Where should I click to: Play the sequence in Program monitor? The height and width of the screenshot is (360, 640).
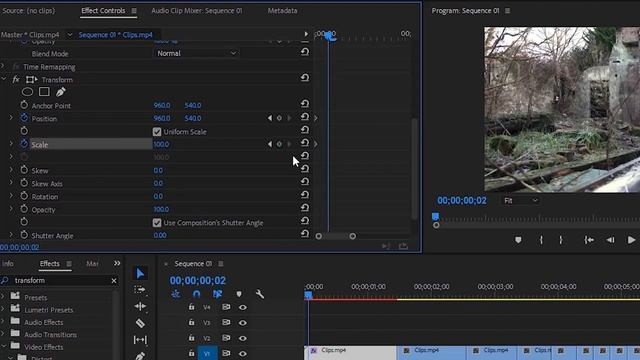click(x=631, y=240)
